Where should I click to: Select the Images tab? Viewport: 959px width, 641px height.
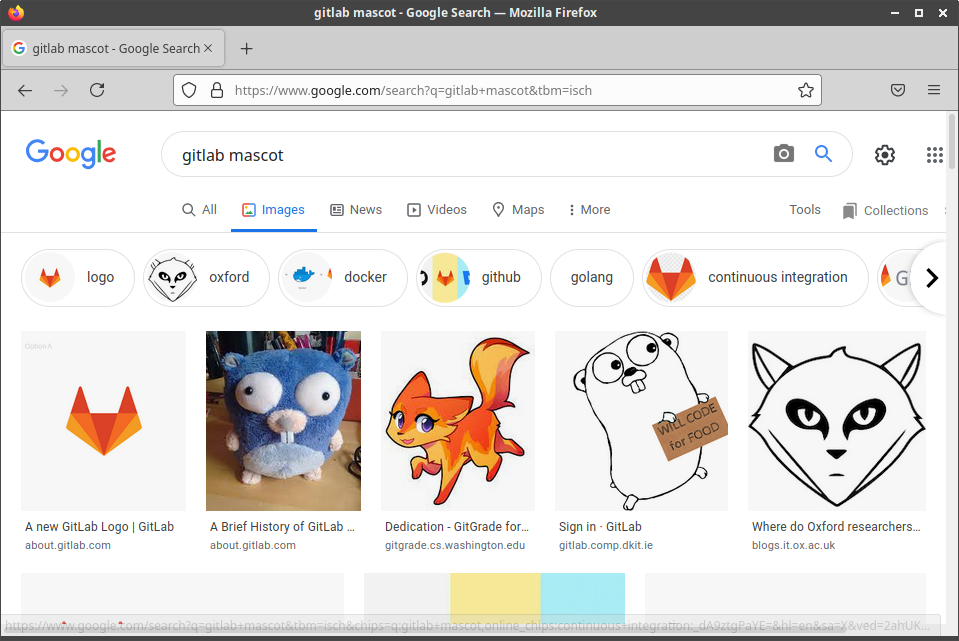(x=273, y=210)
